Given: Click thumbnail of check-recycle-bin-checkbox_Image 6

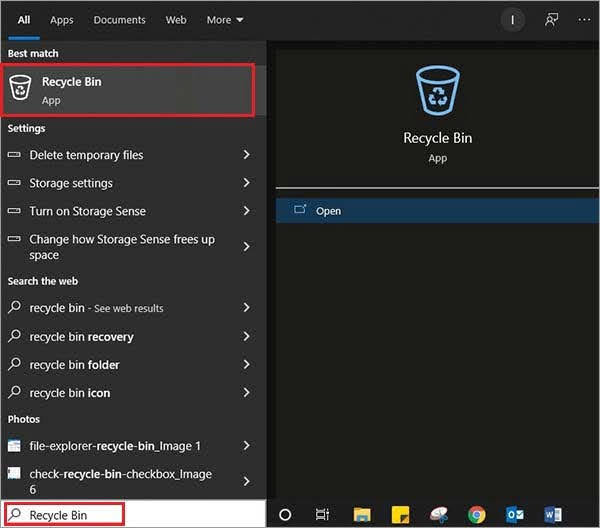Looking at the screenshot, I should pos(14,473).
